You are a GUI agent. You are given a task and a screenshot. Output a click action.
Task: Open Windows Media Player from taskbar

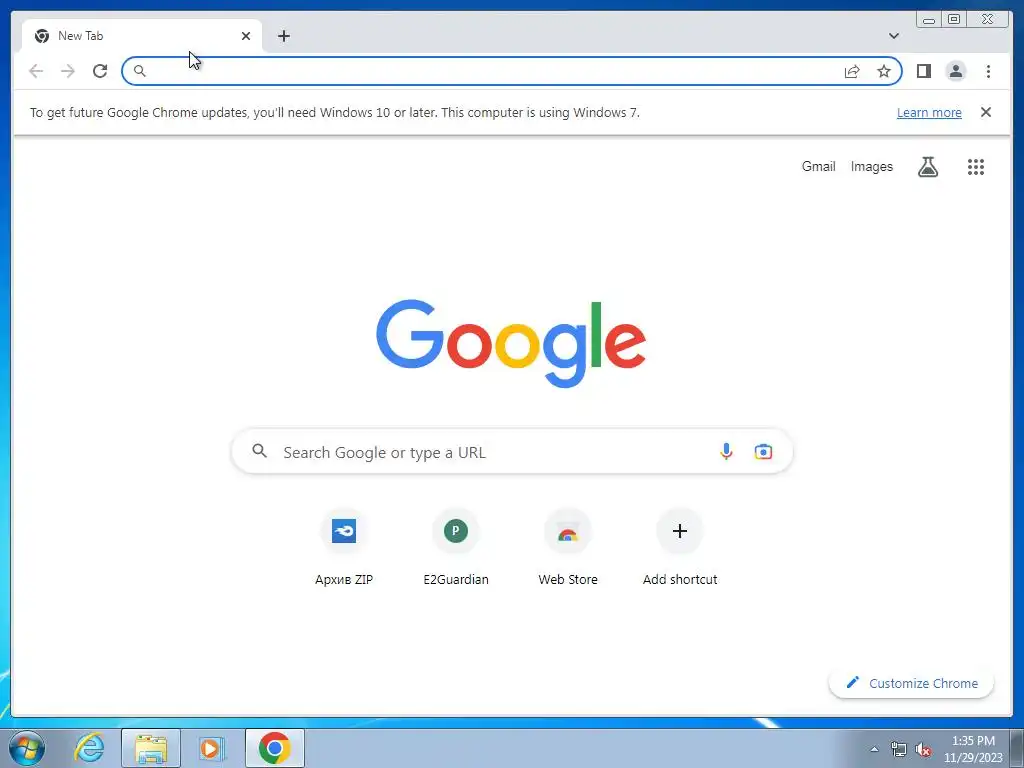[212, 748]
